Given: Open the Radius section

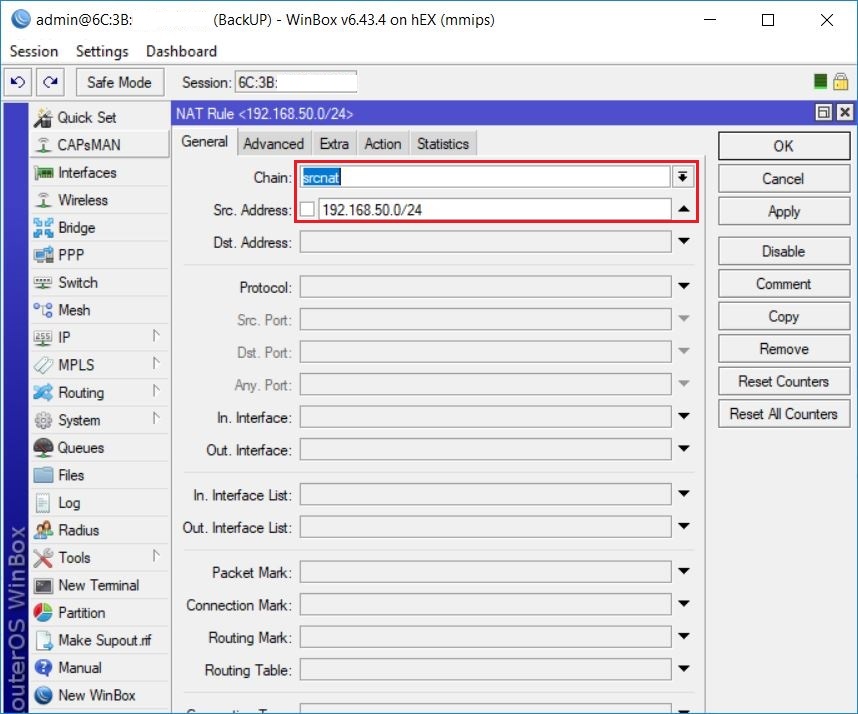Looking at the screenshot, I should pos(100,530).
